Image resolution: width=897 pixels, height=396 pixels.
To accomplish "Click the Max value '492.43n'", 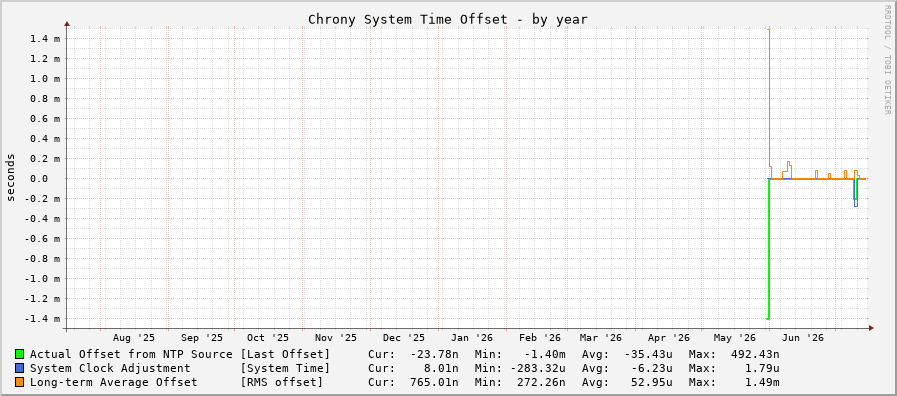I will [755, 354].
